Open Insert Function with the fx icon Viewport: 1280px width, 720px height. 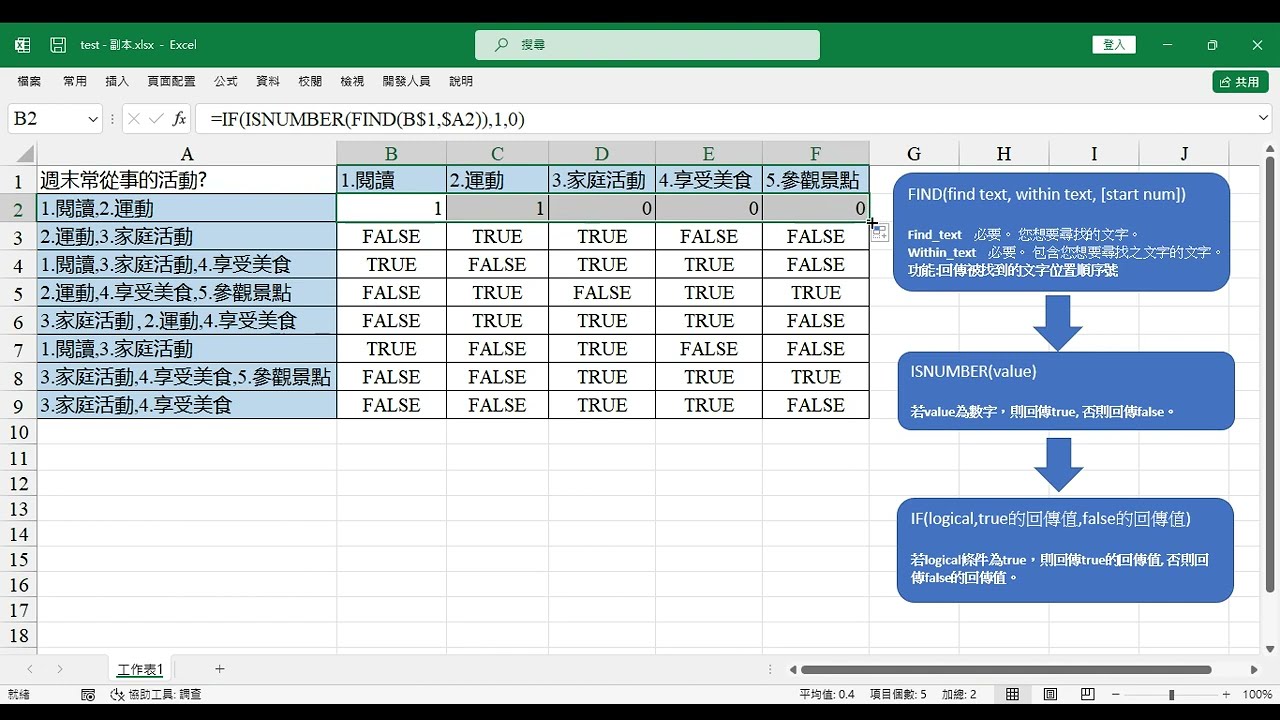[180, 119]
